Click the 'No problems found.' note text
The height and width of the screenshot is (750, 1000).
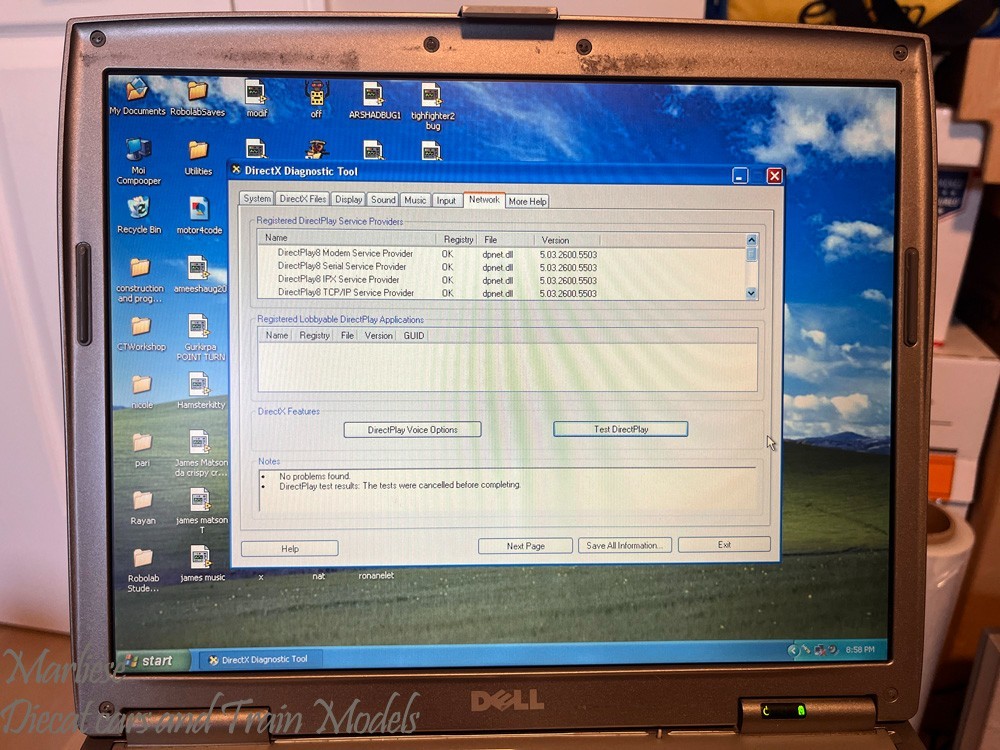click(x=314, y=476)
